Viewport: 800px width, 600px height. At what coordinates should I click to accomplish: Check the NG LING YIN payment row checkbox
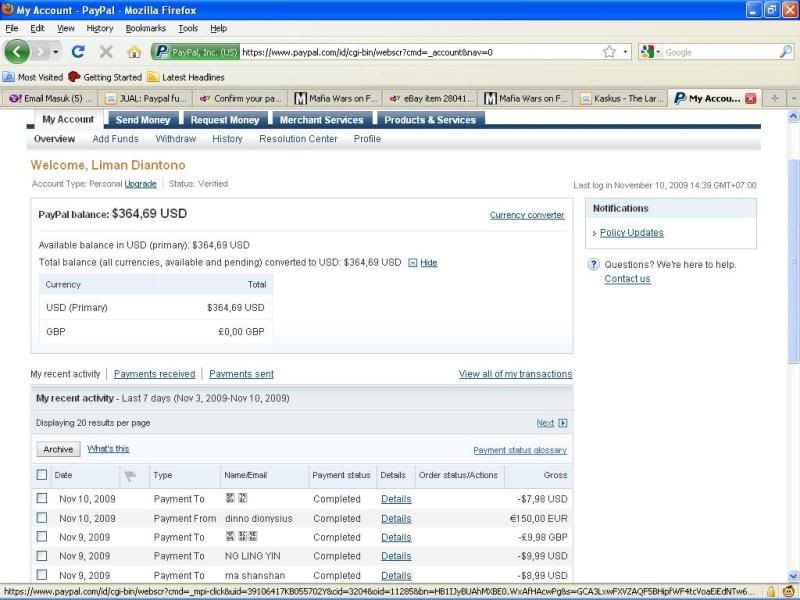click(x=42, y=555)
